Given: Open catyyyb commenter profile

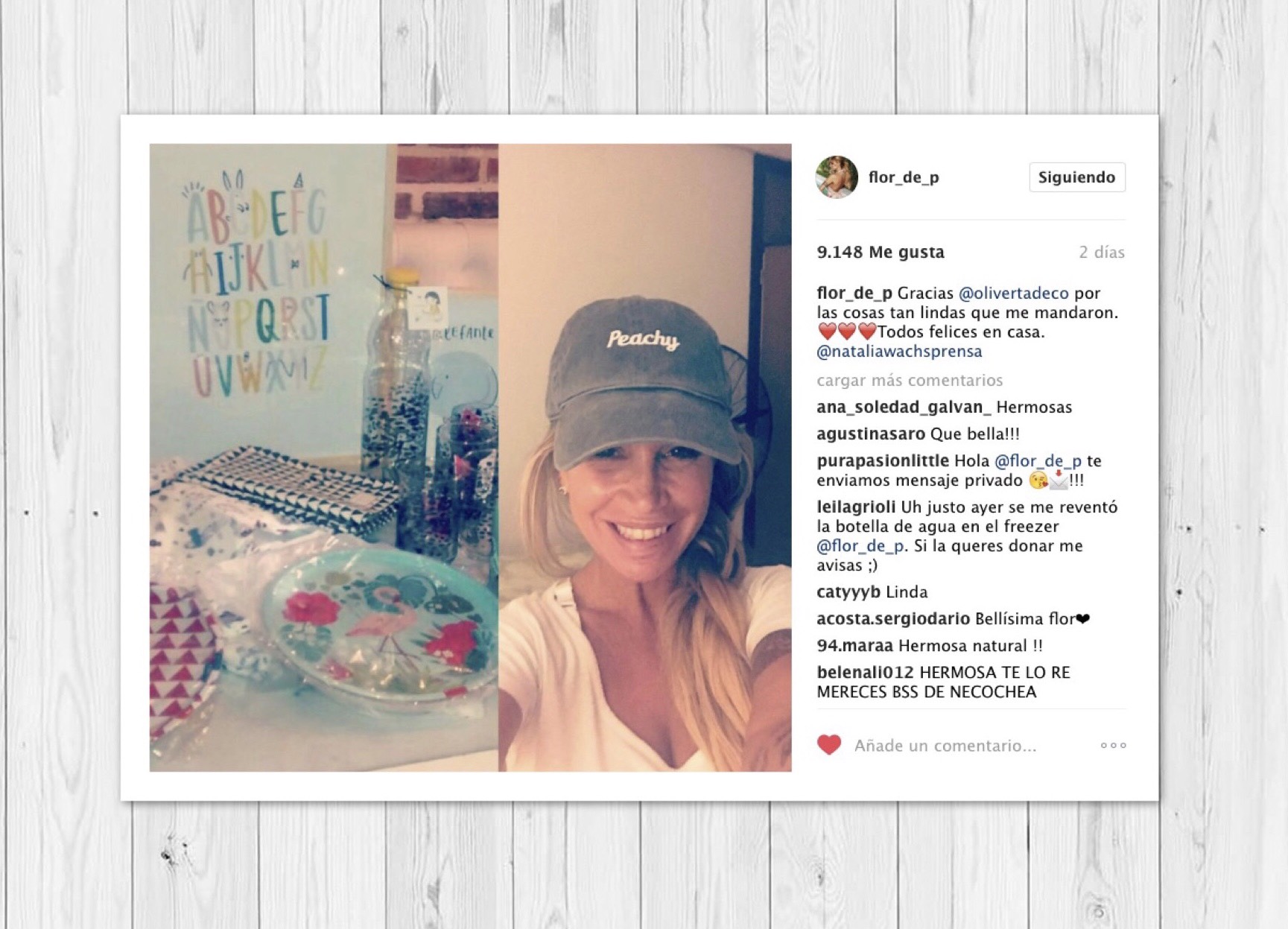Looking at the screenshot, I should pyautogui.click(x=848, y=592).
